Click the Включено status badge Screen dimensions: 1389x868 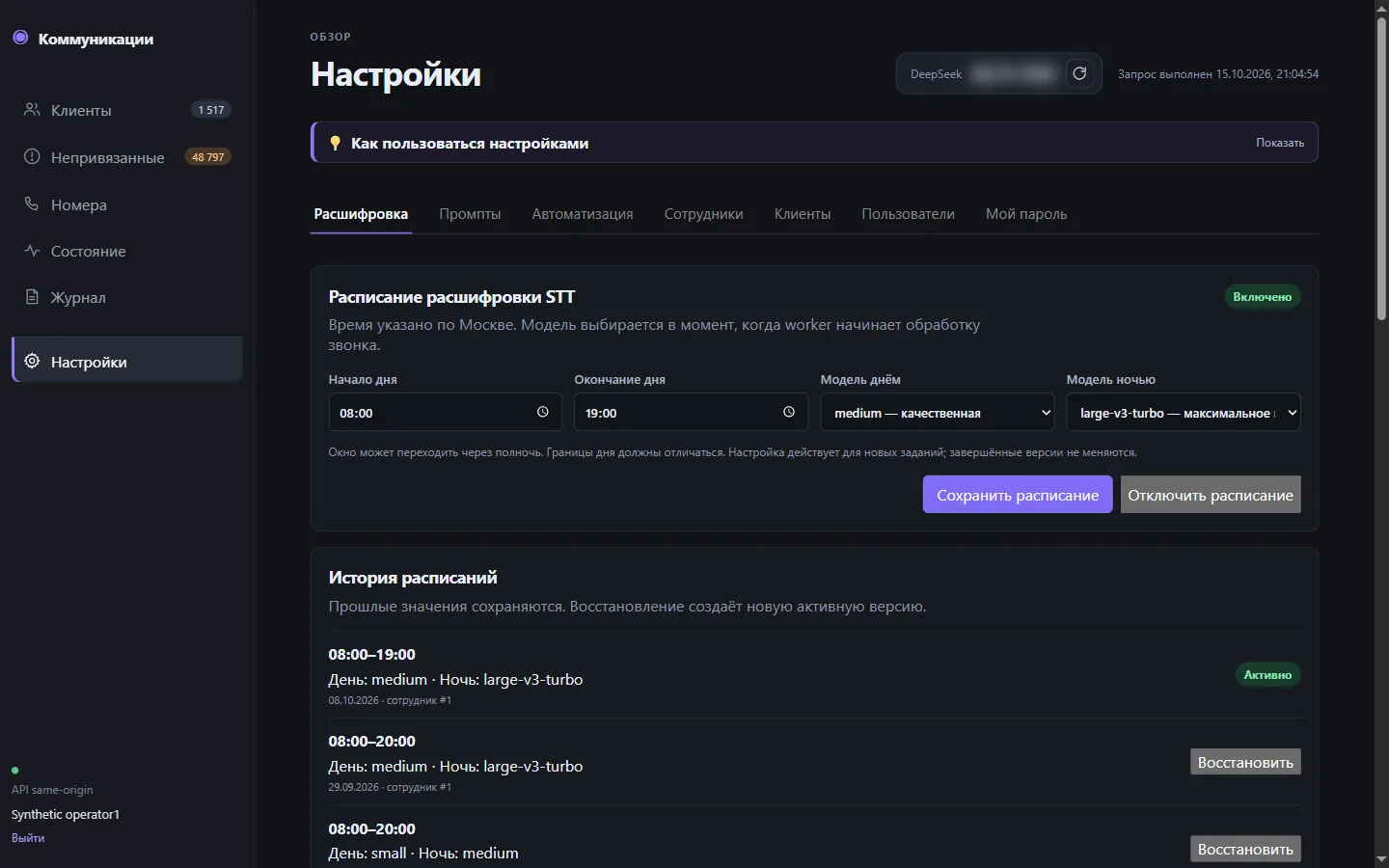[x=1262, y=297]
